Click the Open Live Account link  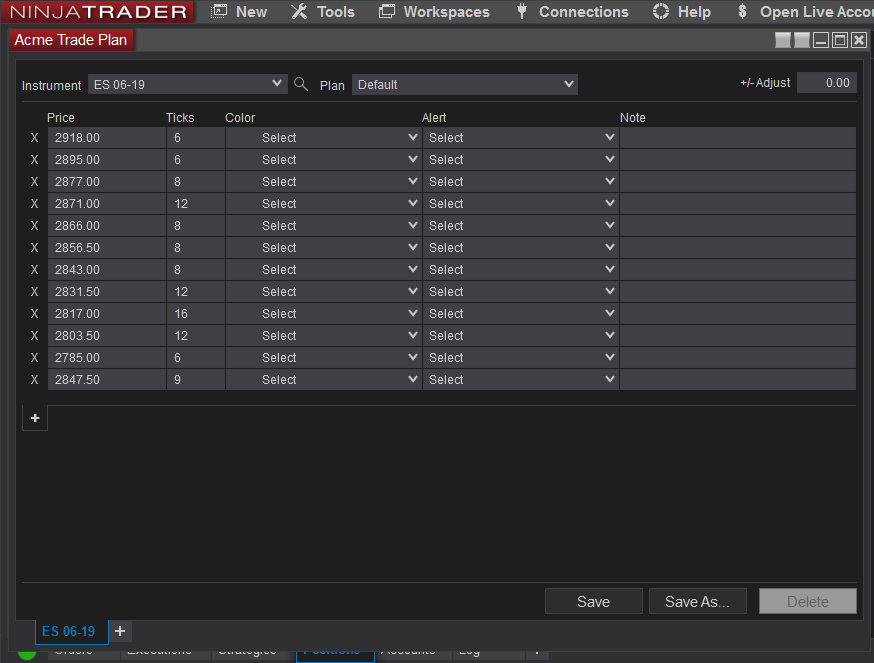(805, 12)
